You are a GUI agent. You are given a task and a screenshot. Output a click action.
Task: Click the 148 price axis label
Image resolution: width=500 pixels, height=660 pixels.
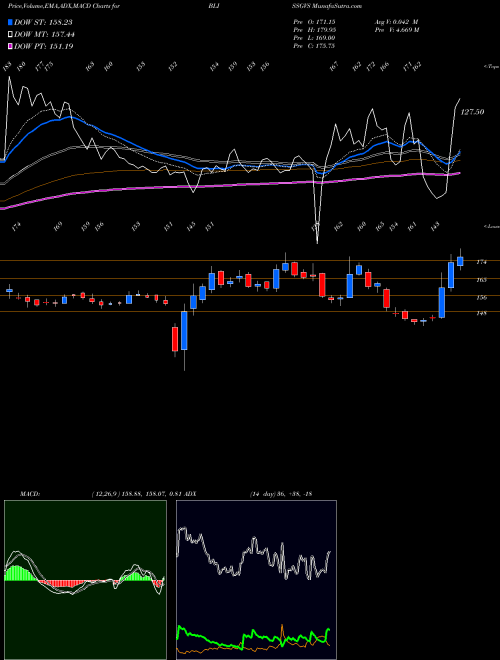481,313
